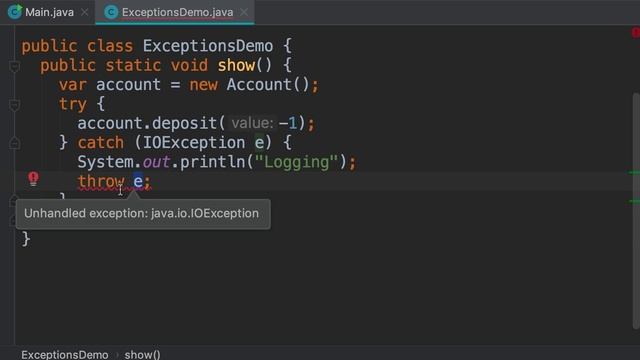Image resolution: width=640 pixels, height=360 pixels.
Task: Select show() in the breadcrumb bar
Action: 142,354
